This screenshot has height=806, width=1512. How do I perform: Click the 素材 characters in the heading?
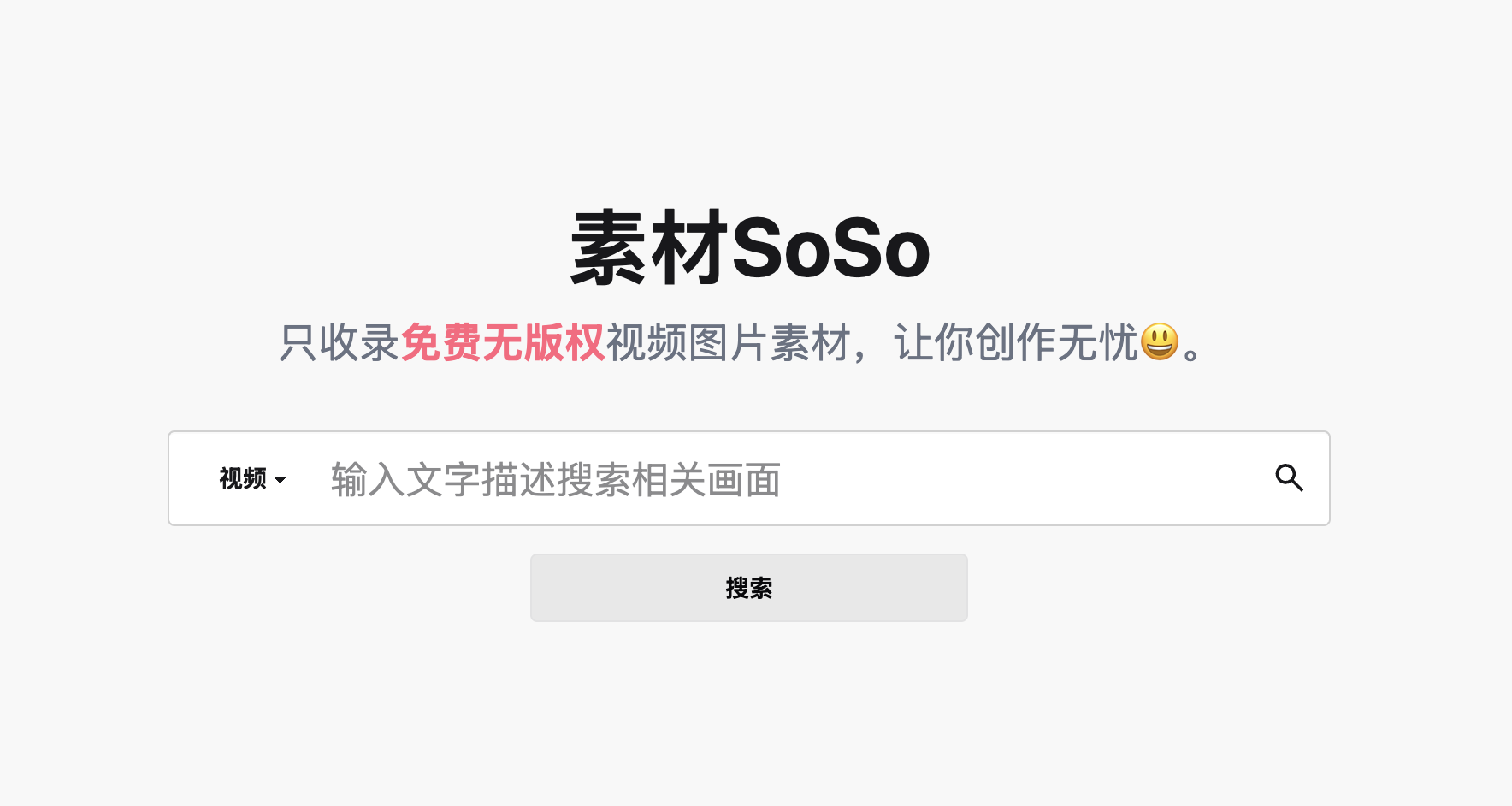(650, 248)
